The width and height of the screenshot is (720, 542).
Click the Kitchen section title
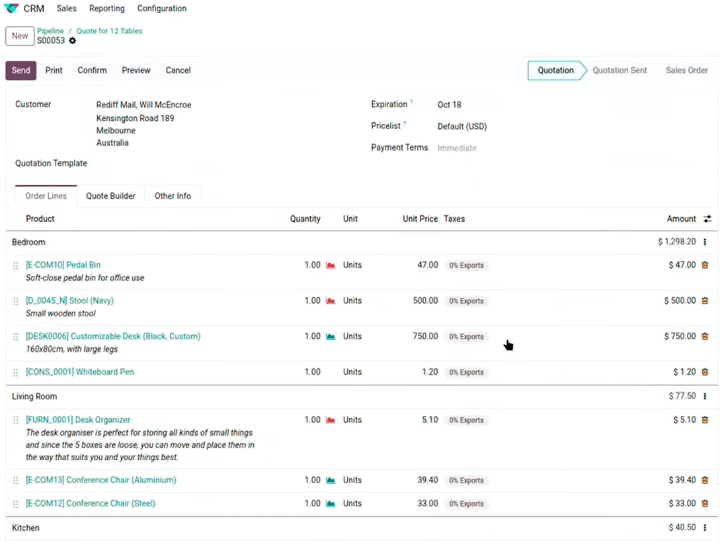click(x=26, y=528)
